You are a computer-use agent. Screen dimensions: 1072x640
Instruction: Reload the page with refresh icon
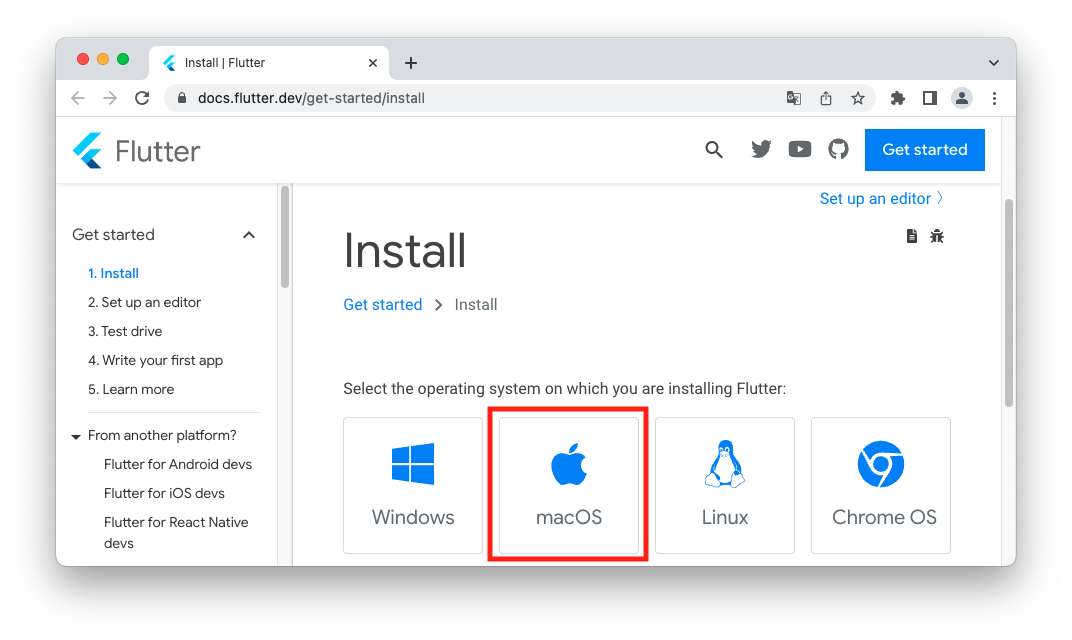[142, 98]
